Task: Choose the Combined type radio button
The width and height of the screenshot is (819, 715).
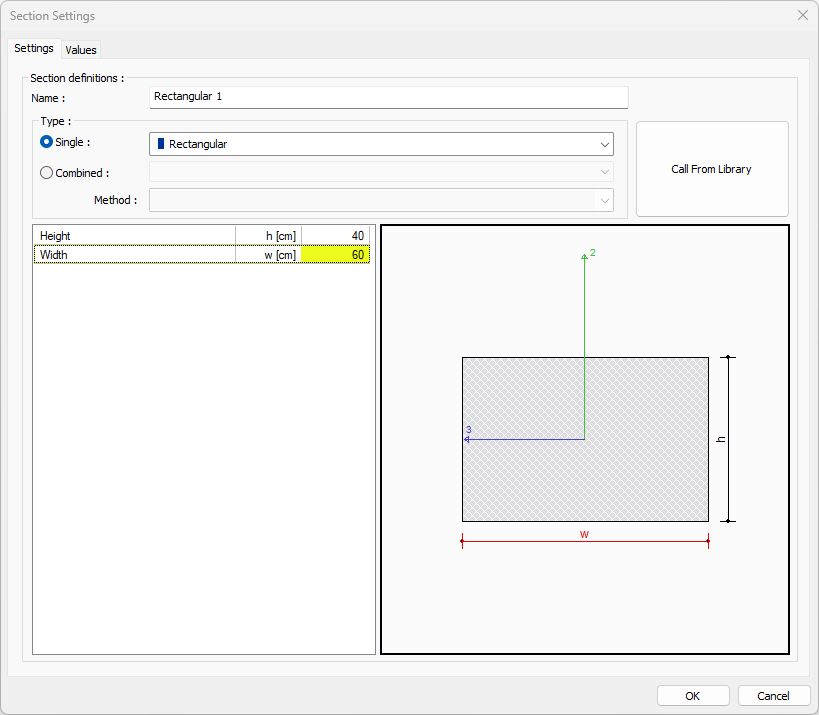Action: tap(46, 173)
